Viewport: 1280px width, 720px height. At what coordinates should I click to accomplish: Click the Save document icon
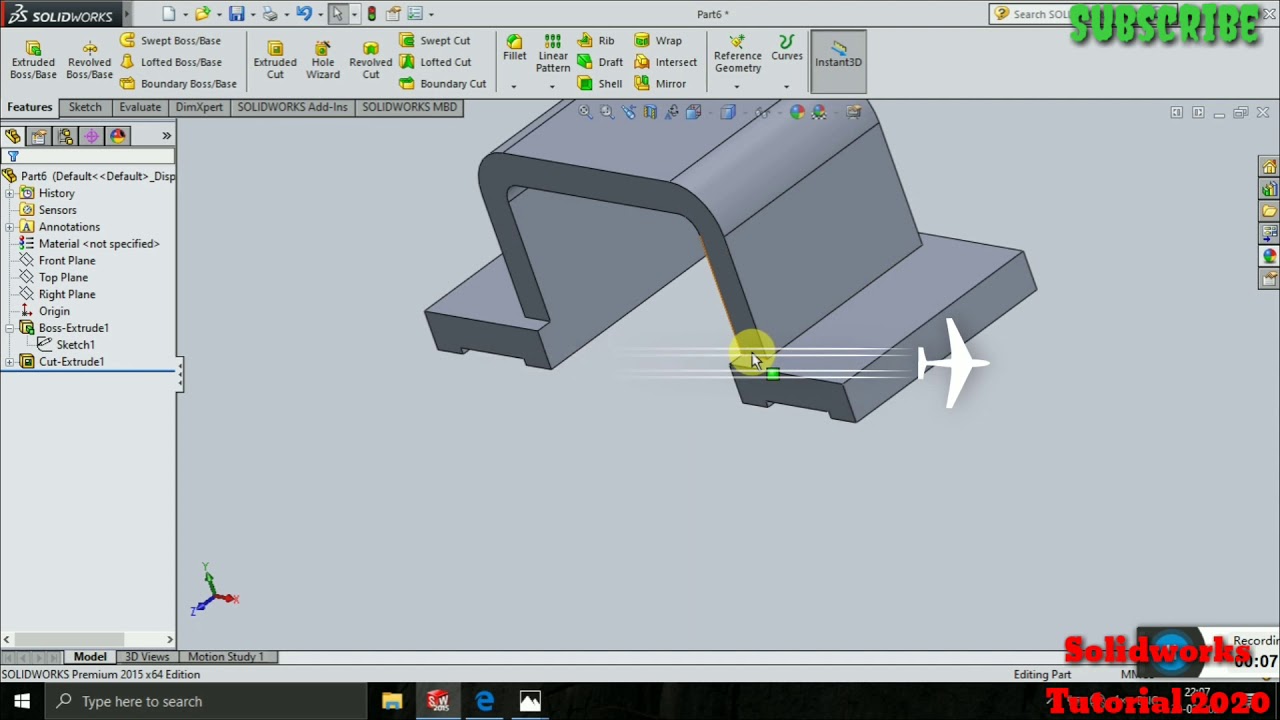pos(236,14)
